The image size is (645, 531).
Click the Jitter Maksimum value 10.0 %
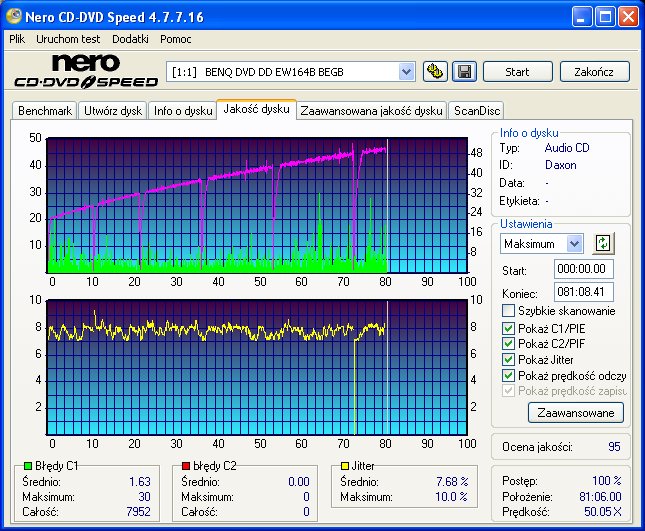tap(451, 496)
